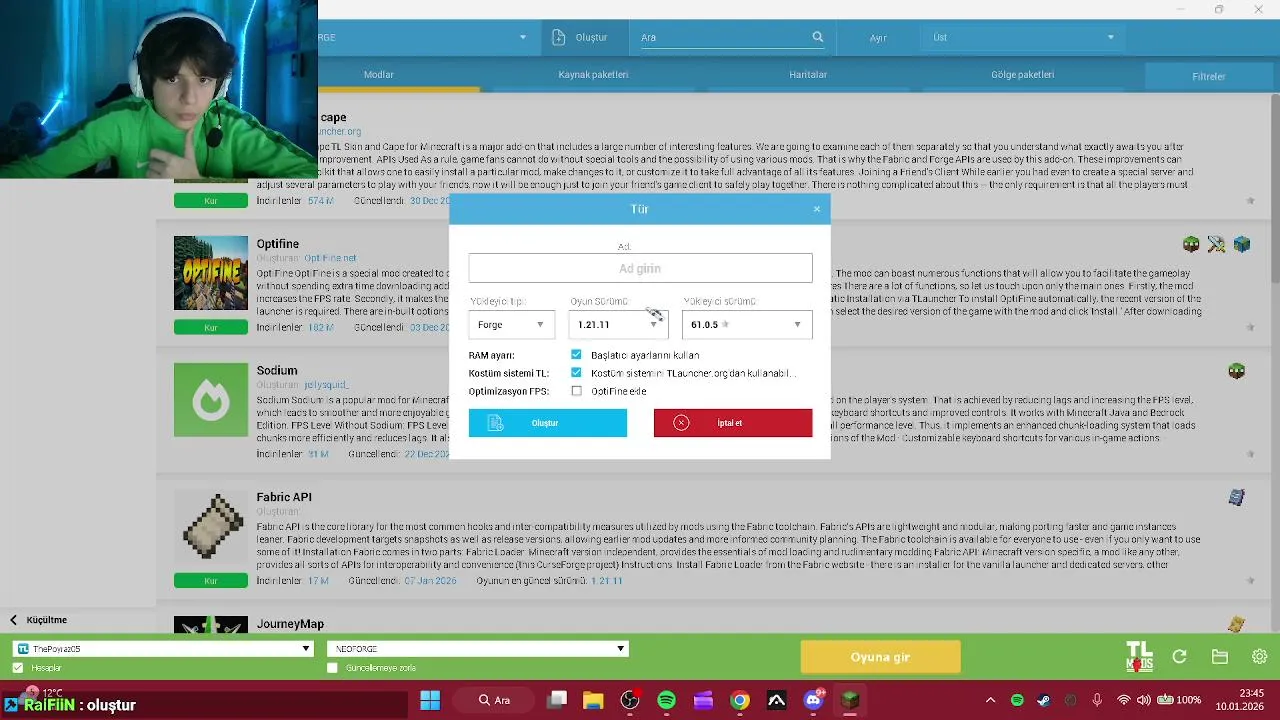Favorite the Optifine mod with star icon
Viewport: 1280px width, 720px height.
coord(1250,327)
